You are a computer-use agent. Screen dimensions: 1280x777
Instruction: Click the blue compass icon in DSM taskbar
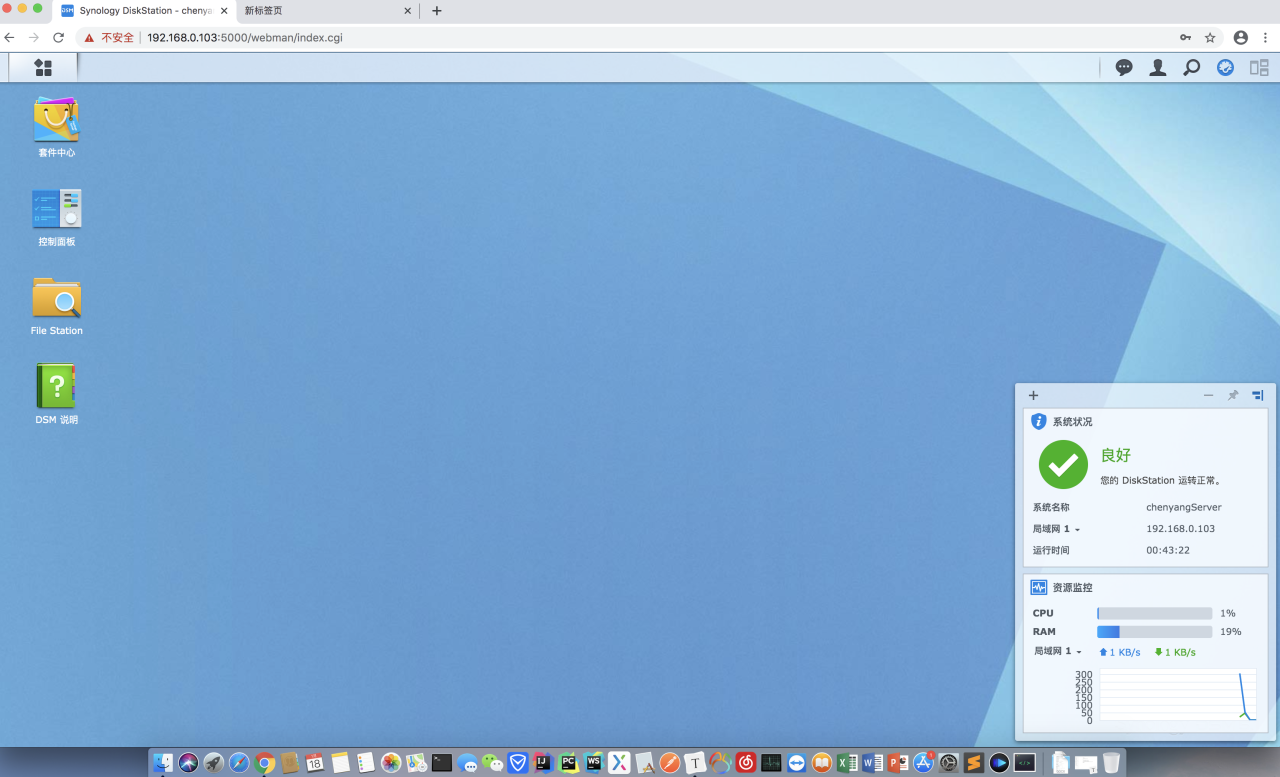1225,68
